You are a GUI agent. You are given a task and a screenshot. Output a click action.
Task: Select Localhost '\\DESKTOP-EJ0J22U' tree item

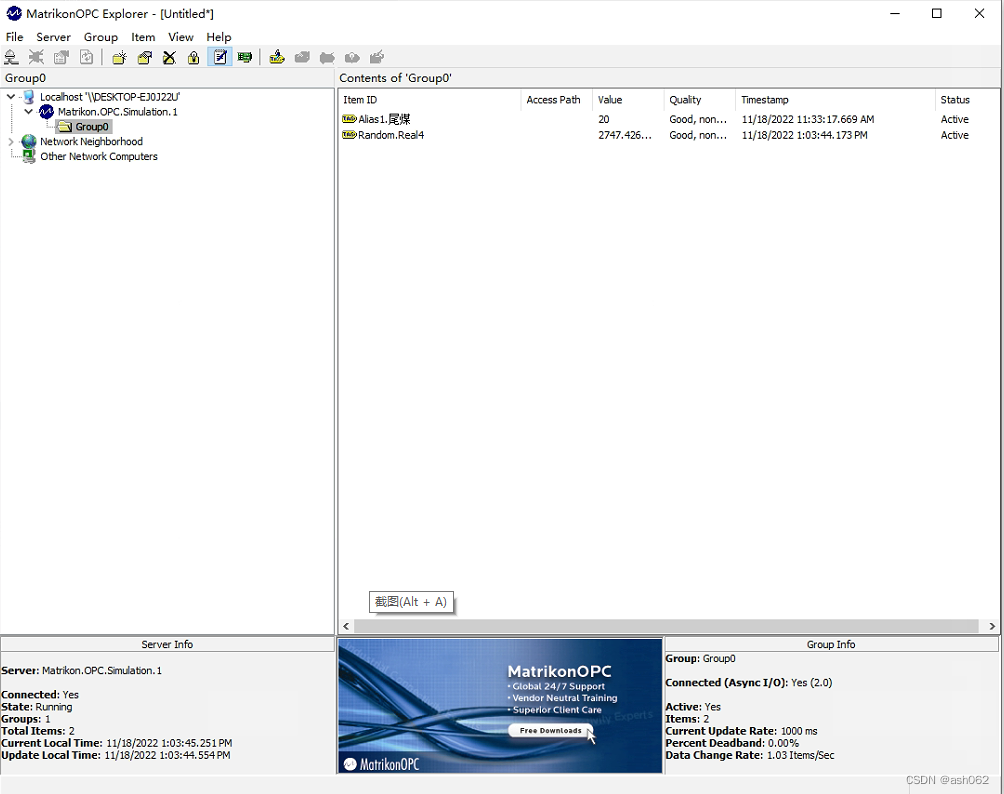[109, 97]
